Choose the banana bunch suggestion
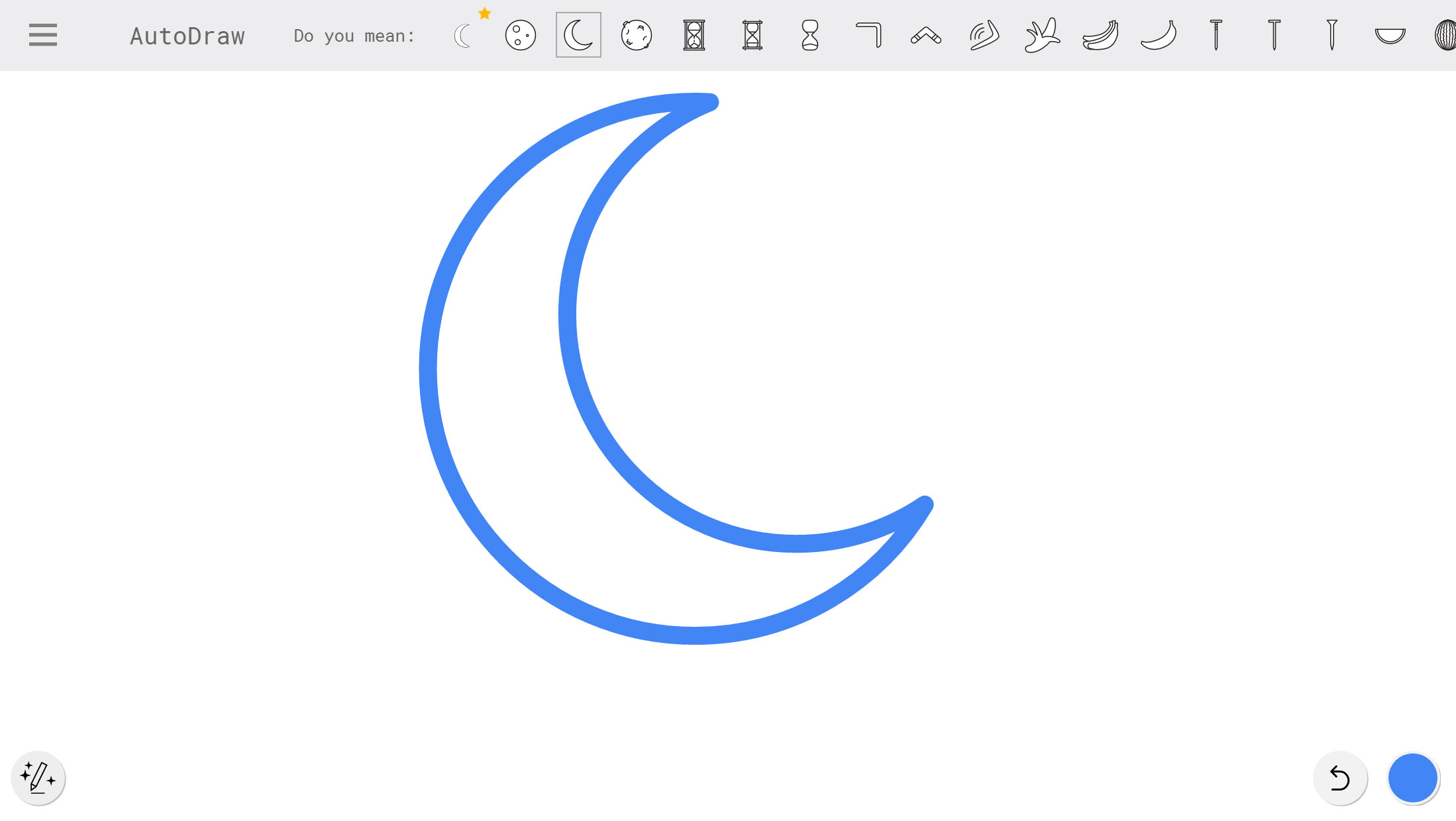Screen dimensions: 1456x821 [x=1100, y=35]
